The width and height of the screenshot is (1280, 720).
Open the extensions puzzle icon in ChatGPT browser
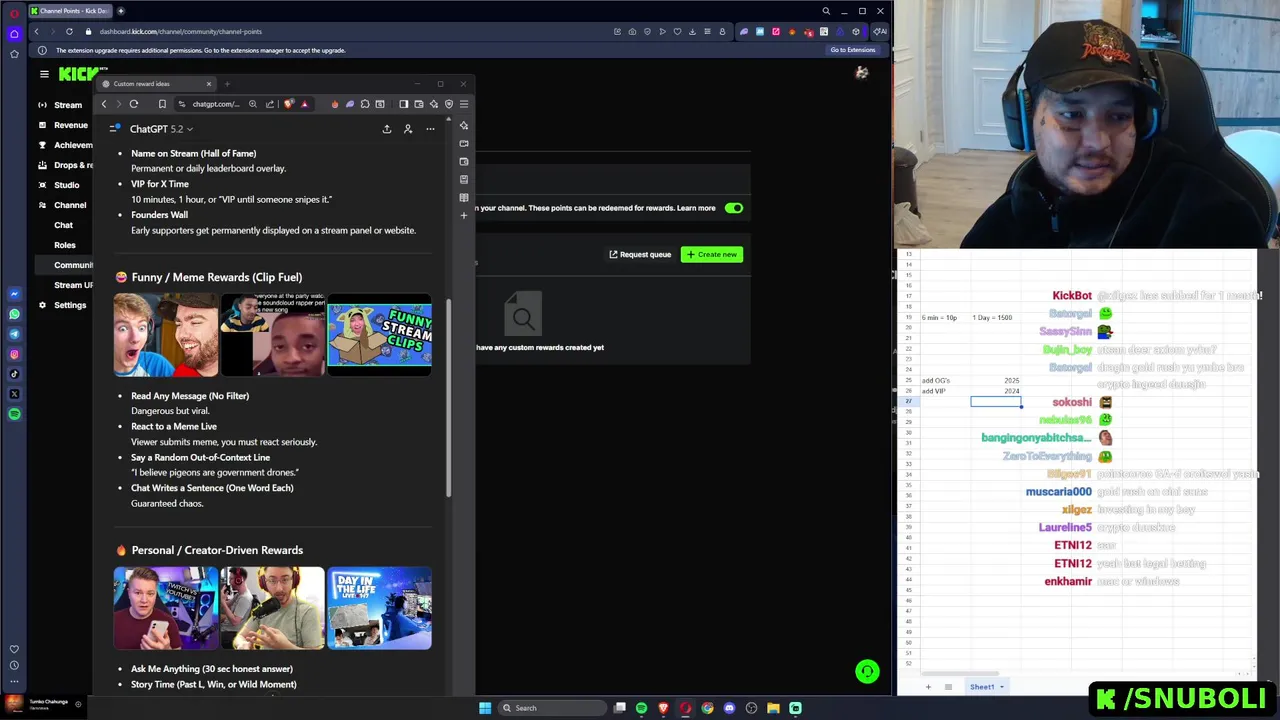[x=365, y=104]
